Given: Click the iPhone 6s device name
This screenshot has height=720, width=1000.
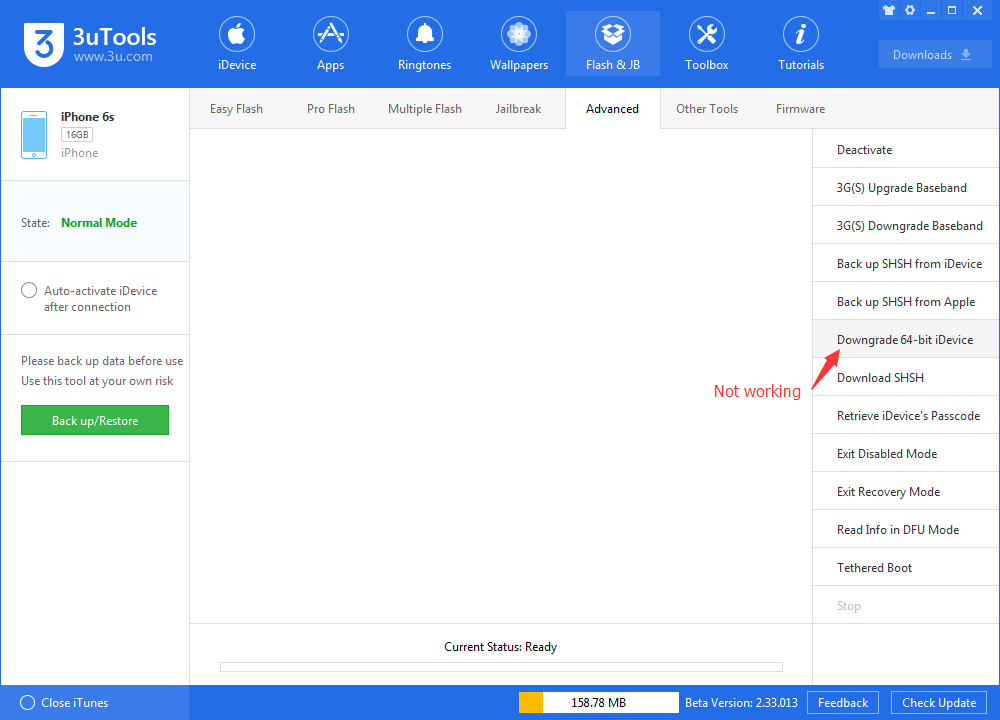Looking at the screenshot, I should point(87,117).
